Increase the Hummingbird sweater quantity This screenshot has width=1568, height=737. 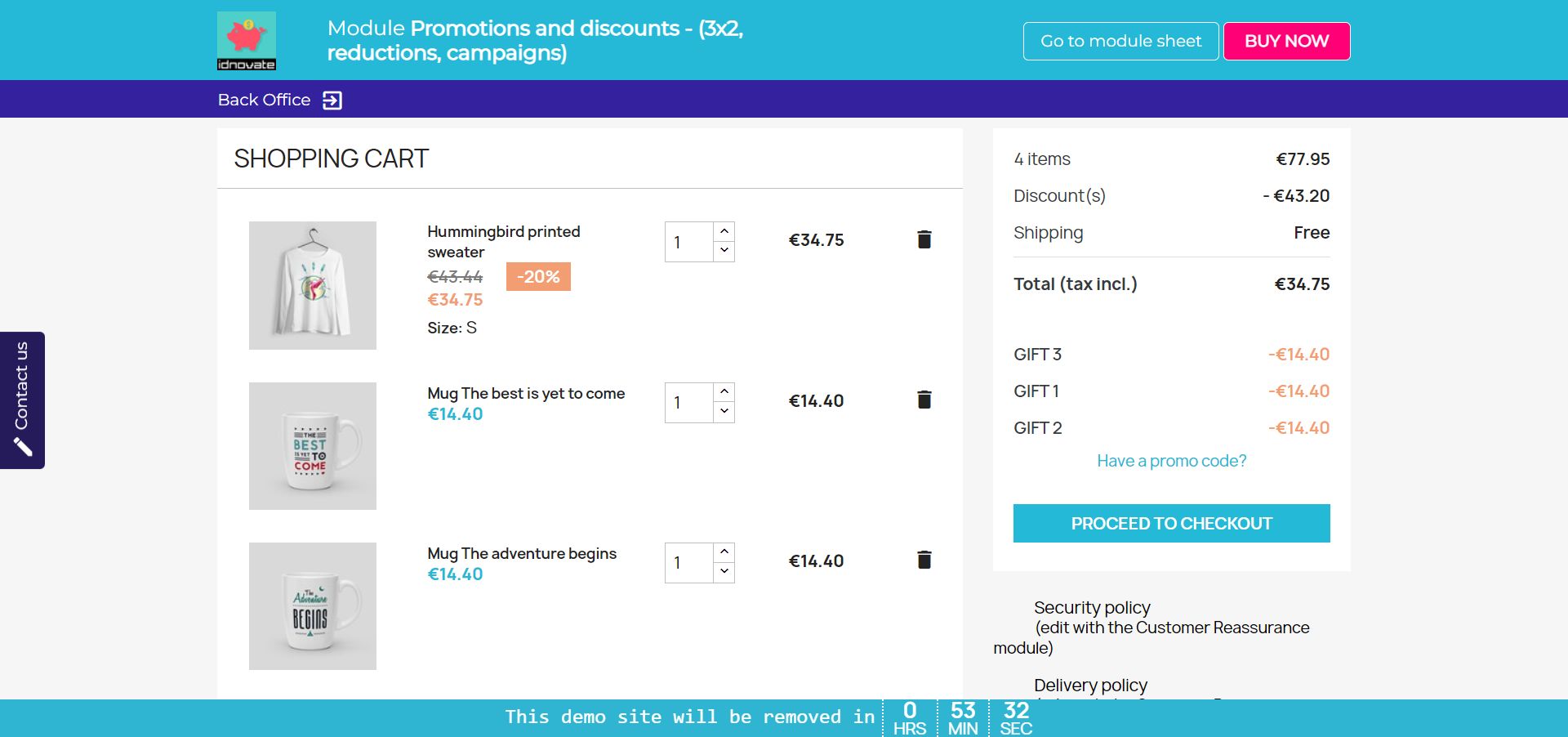point(724,232)
